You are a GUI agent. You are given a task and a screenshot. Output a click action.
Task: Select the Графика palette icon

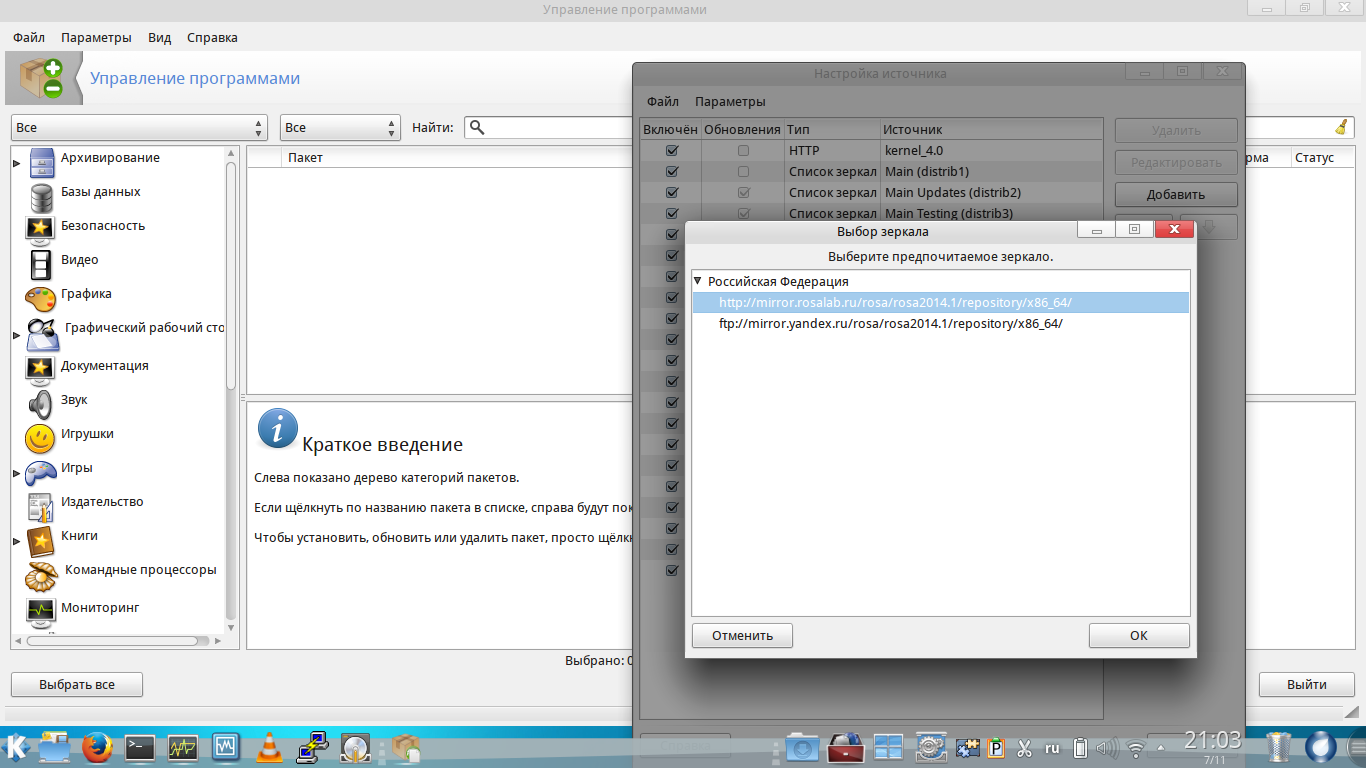coord(40,298)
